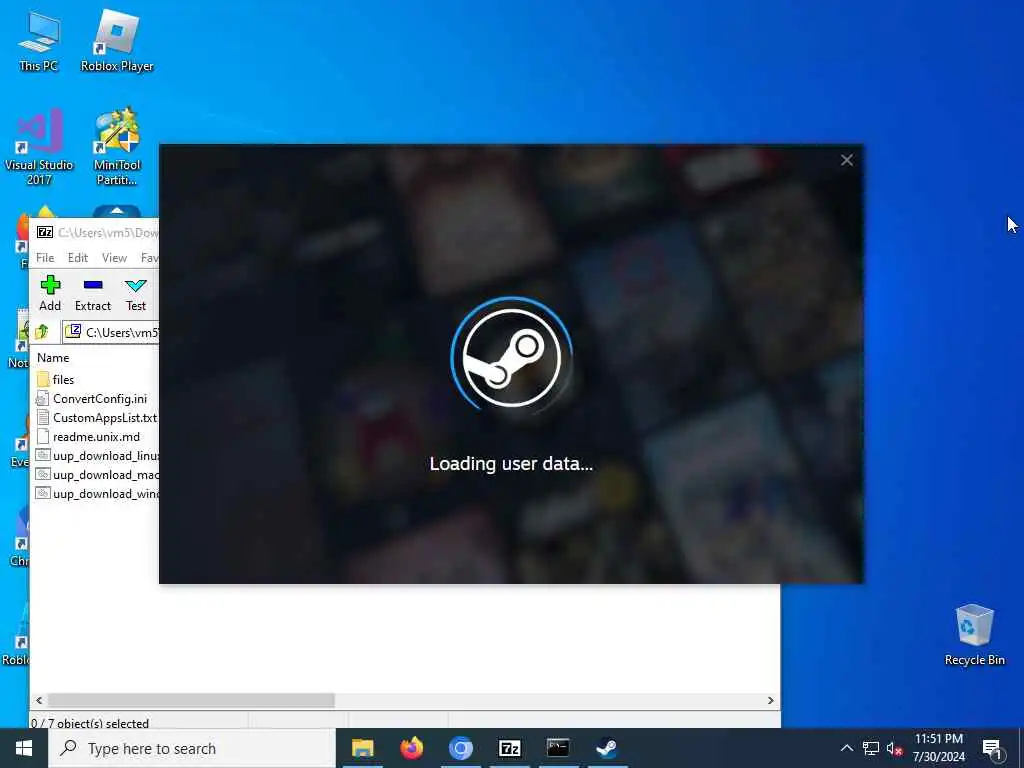Select the uup_download_mac file entry
Image resolution: width=1024 pixels, height=768 pixels.
click(x=97, y=475)
